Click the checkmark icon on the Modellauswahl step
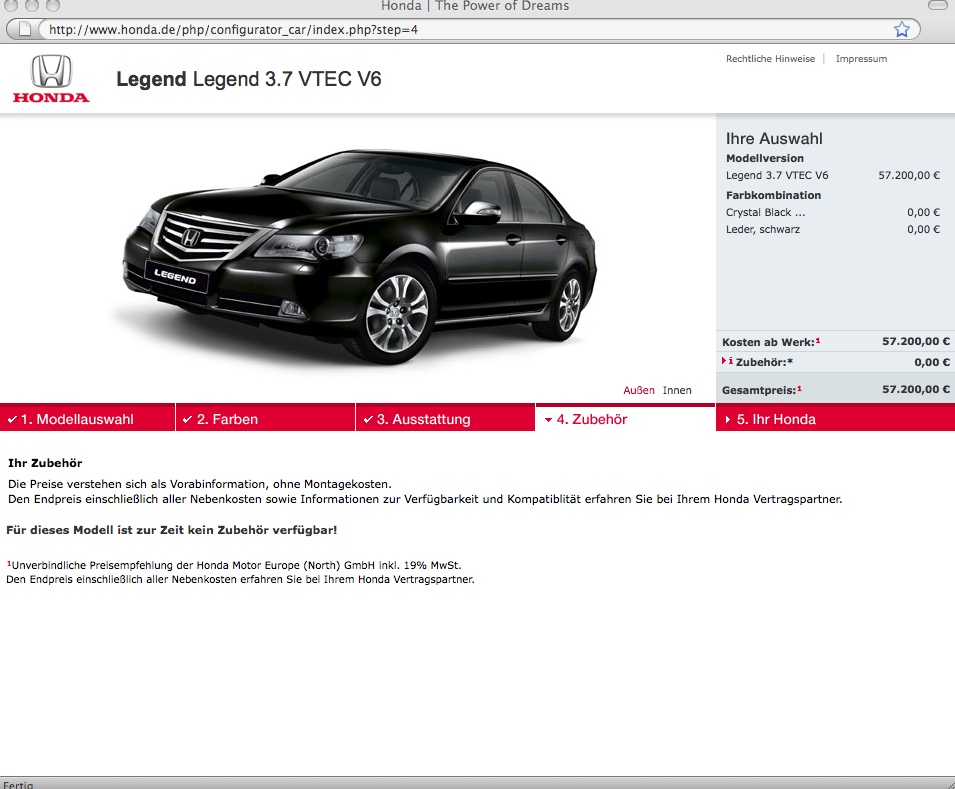 click(x=11, y=419)
